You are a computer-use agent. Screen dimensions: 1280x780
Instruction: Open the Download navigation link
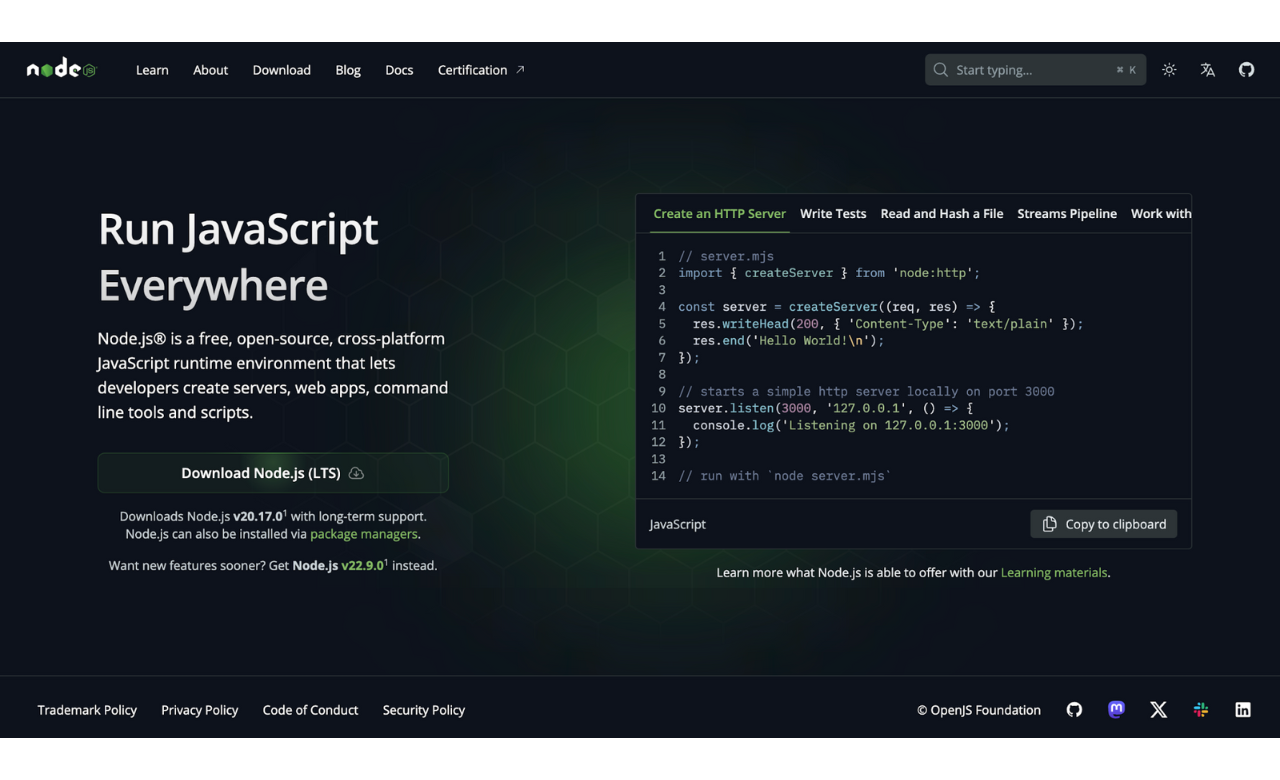pyautogui.click(x=282, y=70)
